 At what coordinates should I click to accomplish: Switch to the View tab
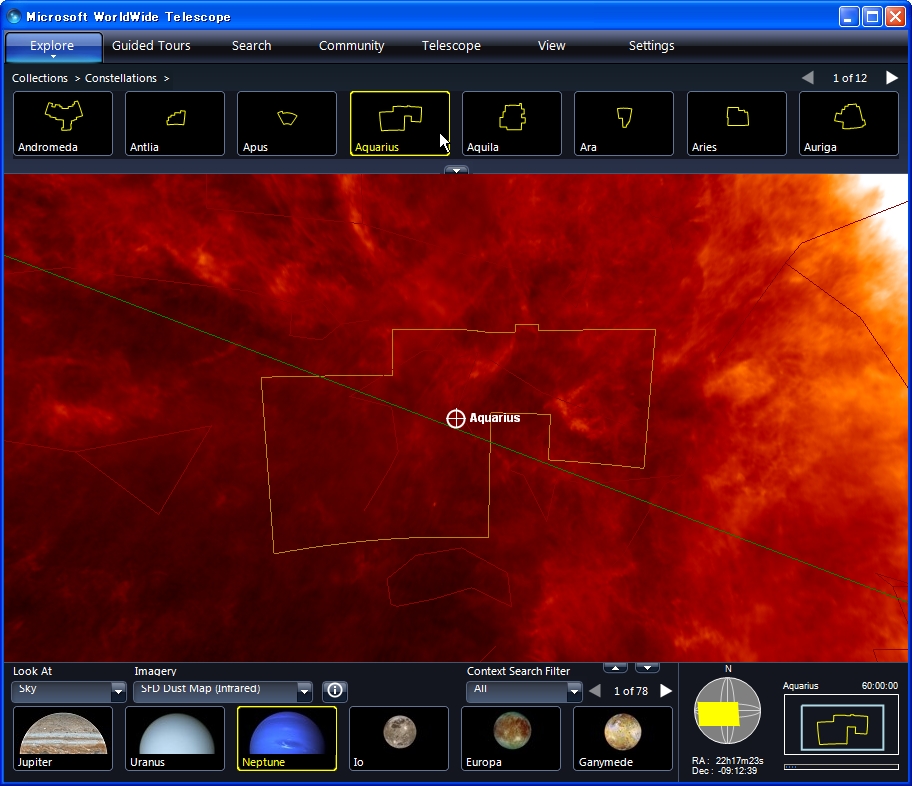(x=551, y=46)
